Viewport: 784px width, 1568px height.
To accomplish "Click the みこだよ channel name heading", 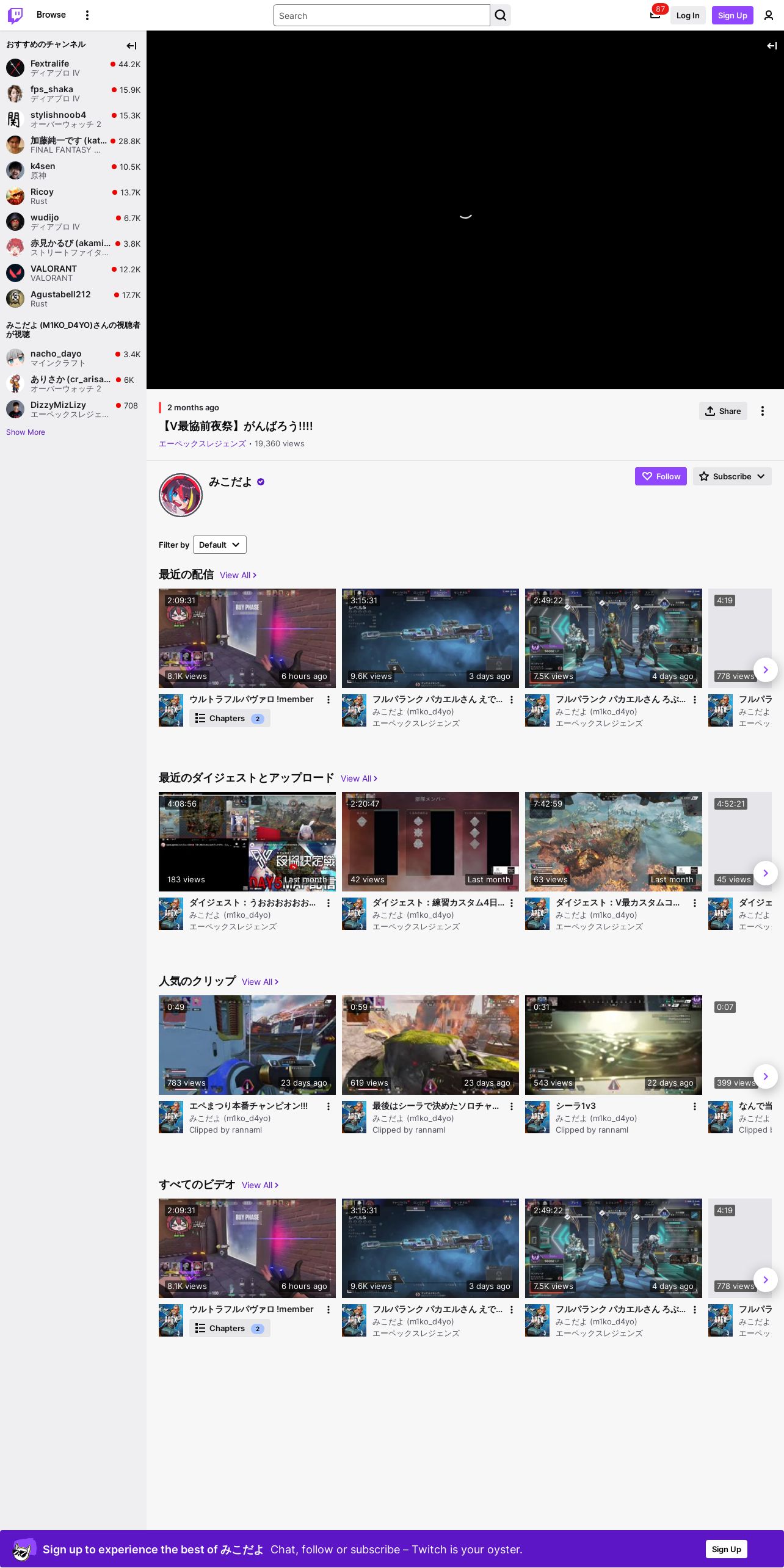I will click(230, 482).
